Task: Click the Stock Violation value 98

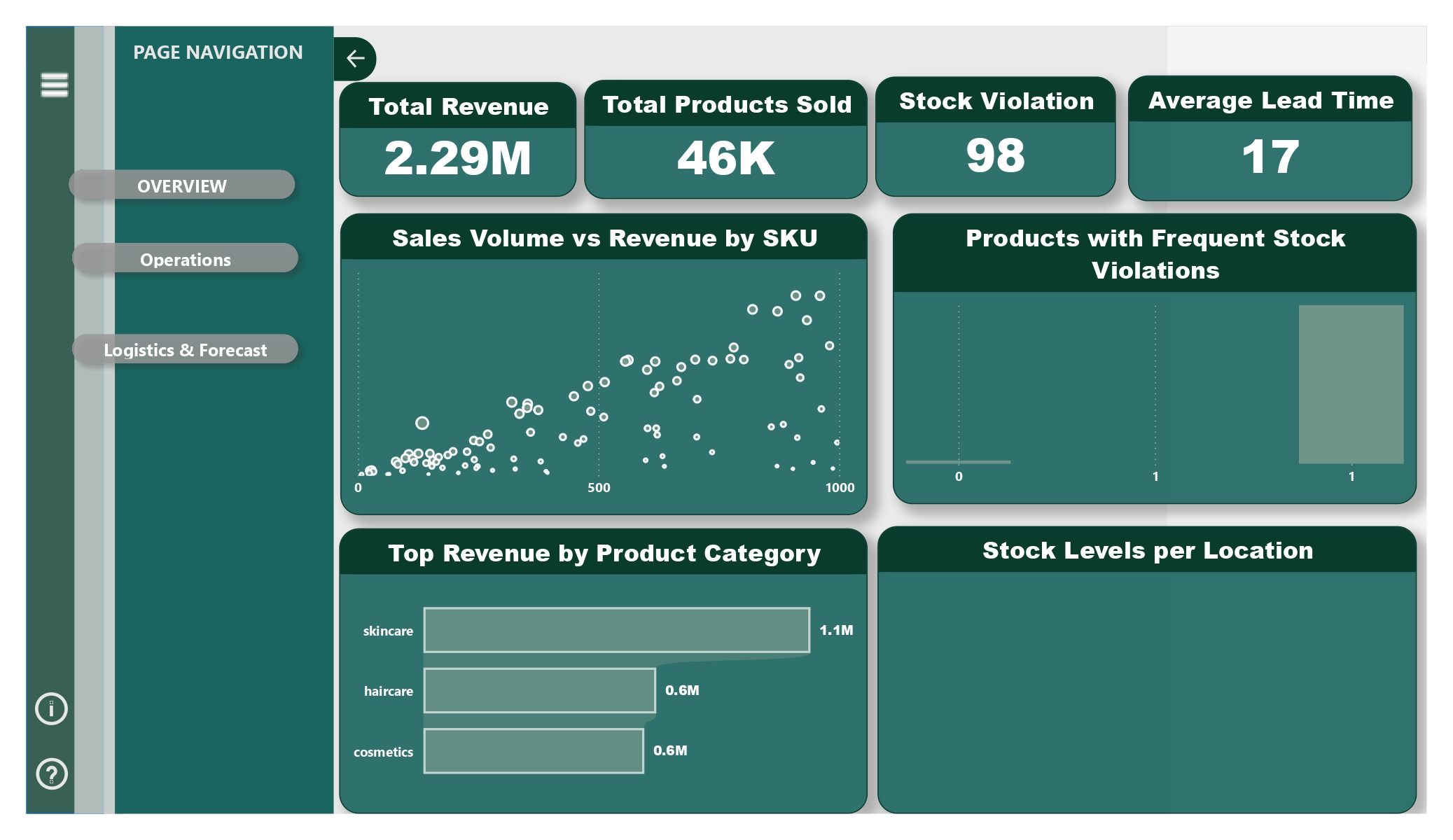Action: click(x=995, y=155)
